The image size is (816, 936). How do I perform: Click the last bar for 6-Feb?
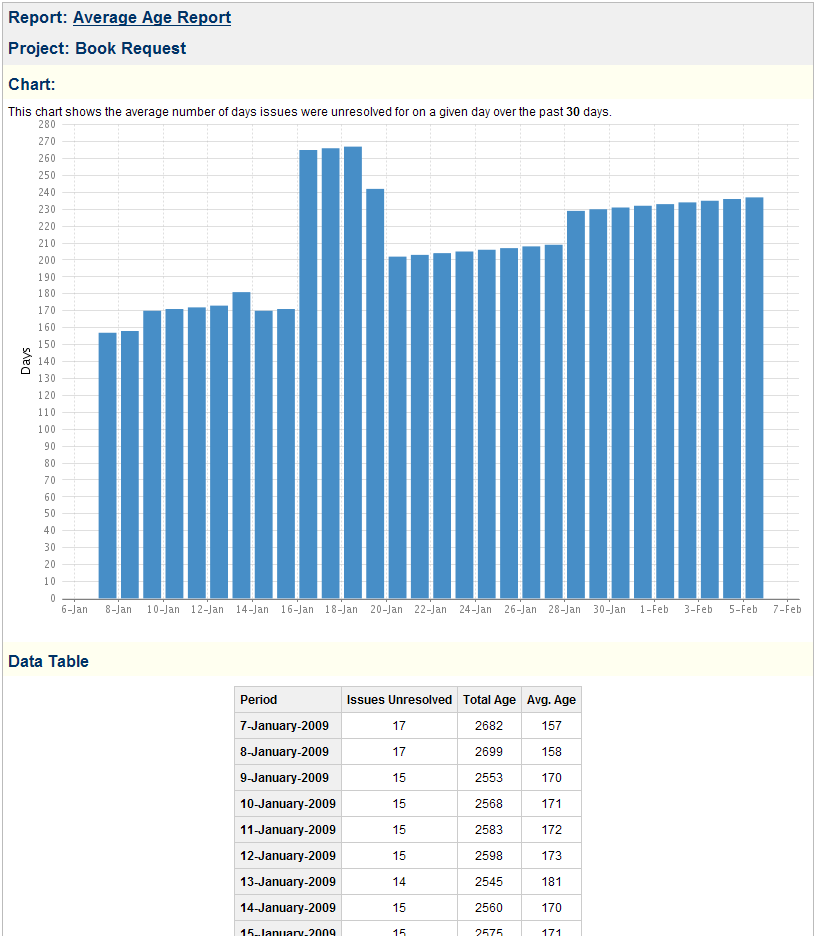754,398
